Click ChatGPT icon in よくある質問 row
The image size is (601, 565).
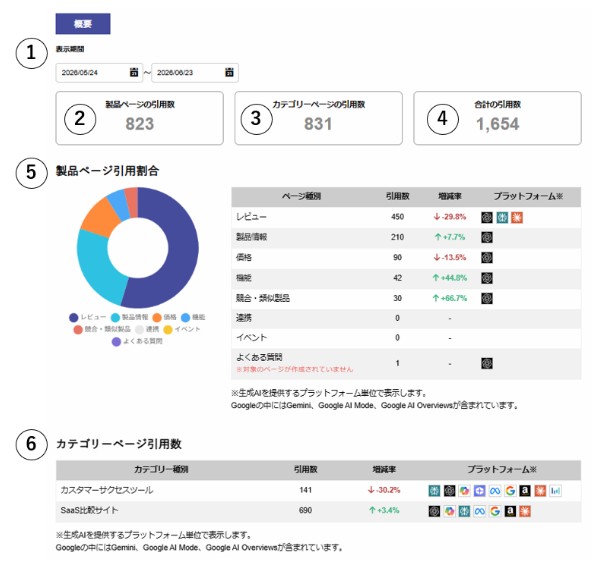pos(487,363)
